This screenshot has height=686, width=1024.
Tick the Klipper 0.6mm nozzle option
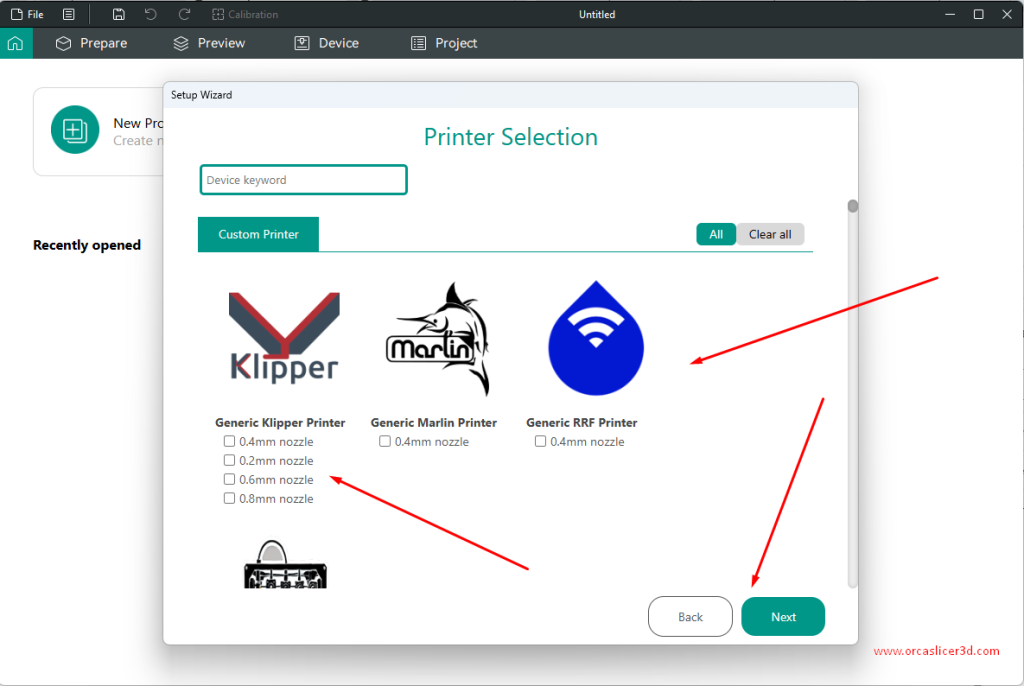230,480
